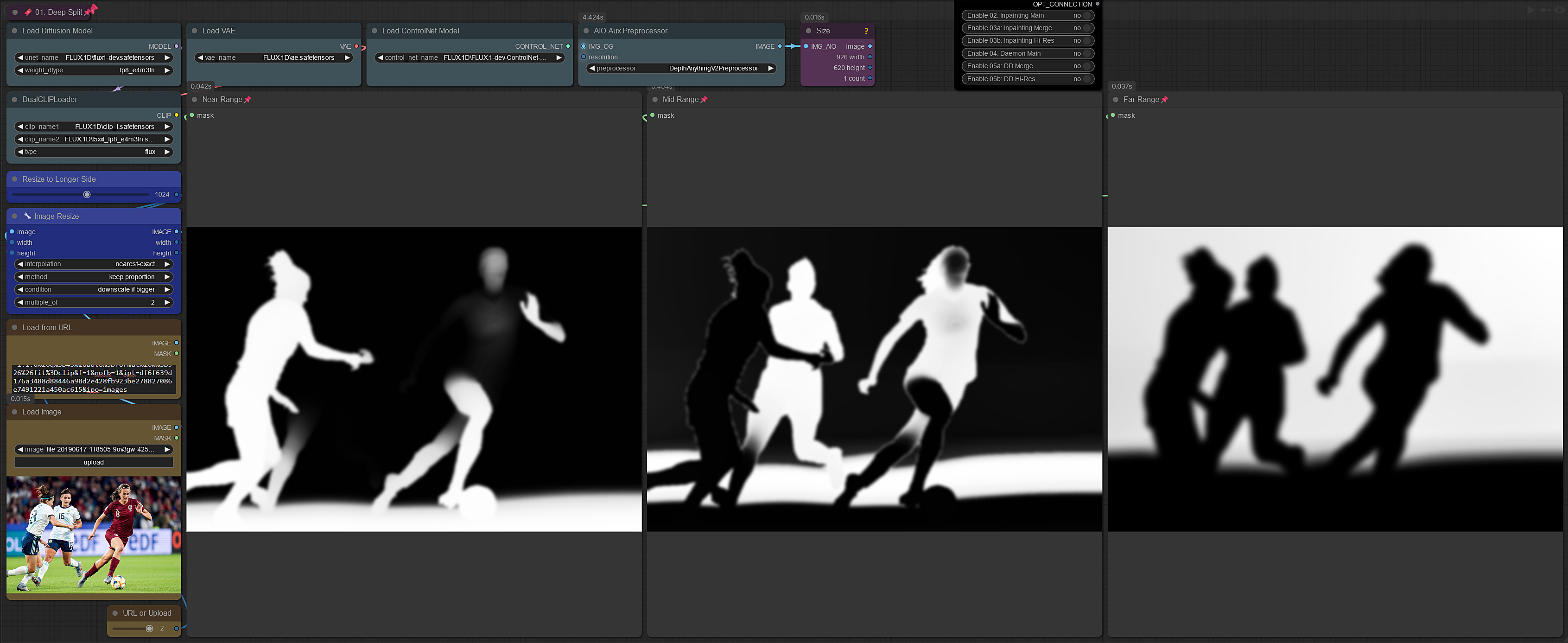Click the Resize to Longer Side slider handle

coord(87,195)
